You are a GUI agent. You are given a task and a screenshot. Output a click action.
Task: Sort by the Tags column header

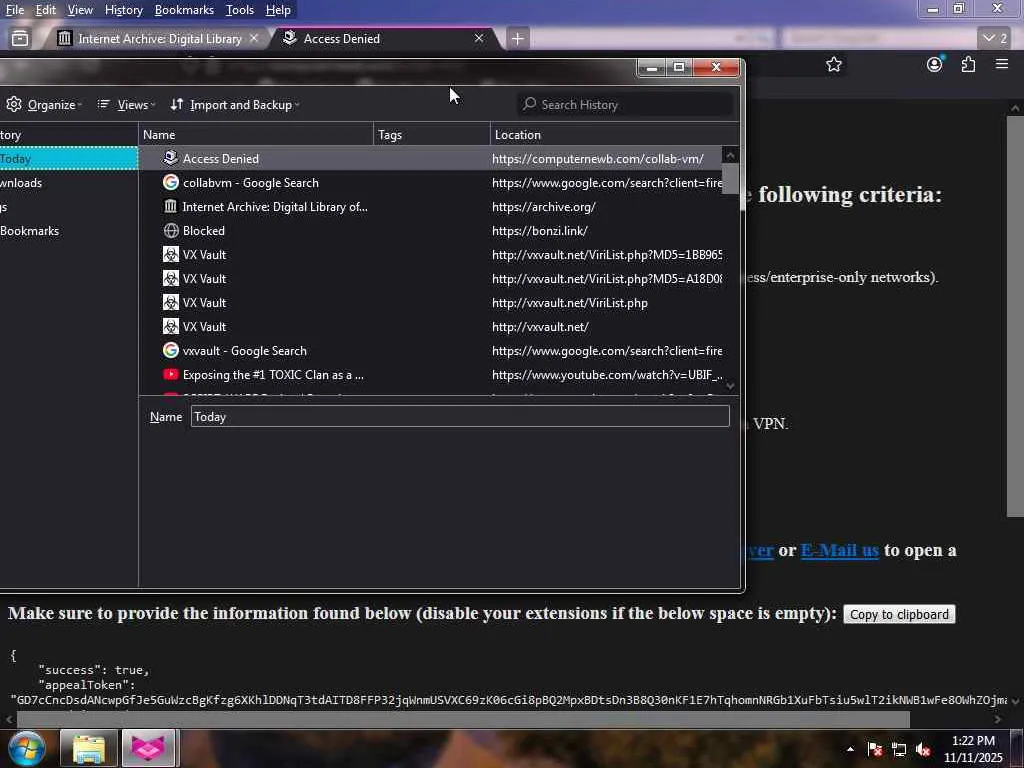(x=432, y=135)
